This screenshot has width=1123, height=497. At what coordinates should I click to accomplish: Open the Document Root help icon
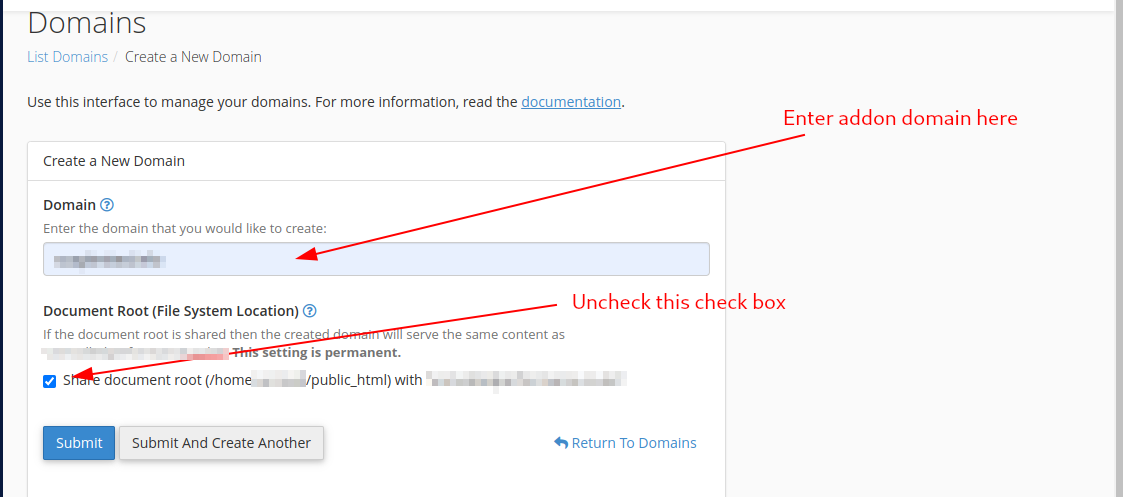coord(310,311)
